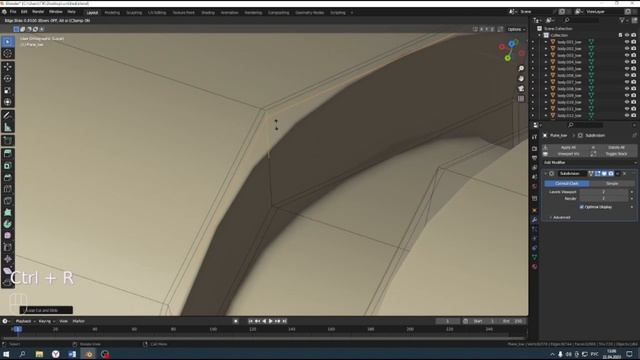This screenshot has height=360, width=640.
Task: Toggle Collection visibility eye icon
Action: tap(627, 36)
